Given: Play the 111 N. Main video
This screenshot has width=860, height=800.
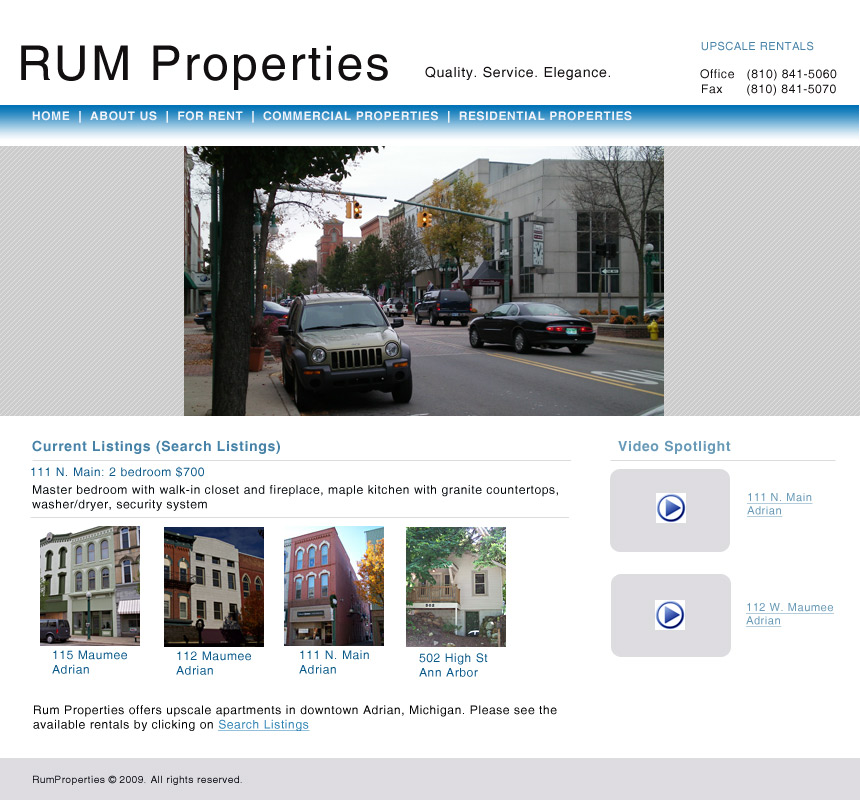Looking at the screenshot, I should pos(671,508).
